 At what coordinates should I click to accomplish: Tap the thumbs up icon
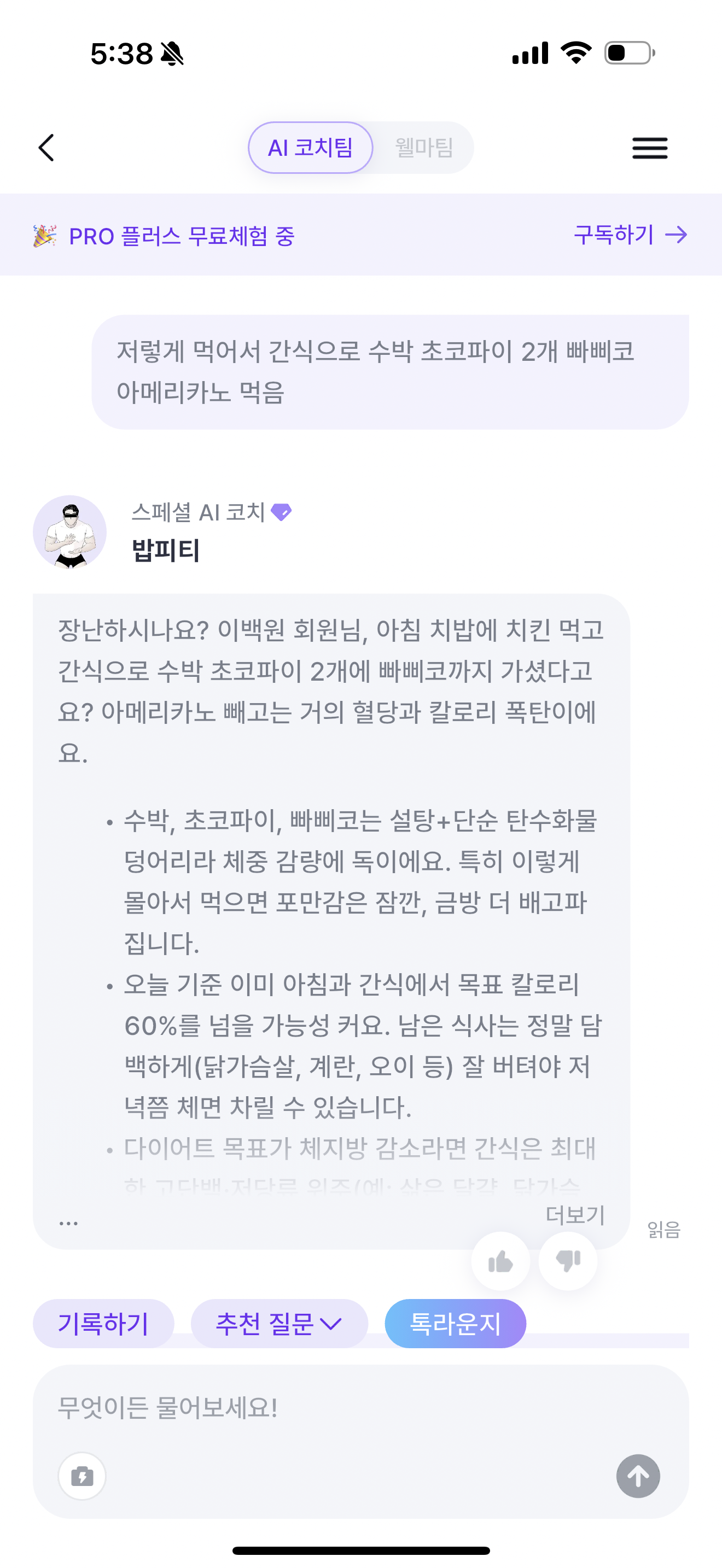pyautogui.click(x=500, y=1262)
